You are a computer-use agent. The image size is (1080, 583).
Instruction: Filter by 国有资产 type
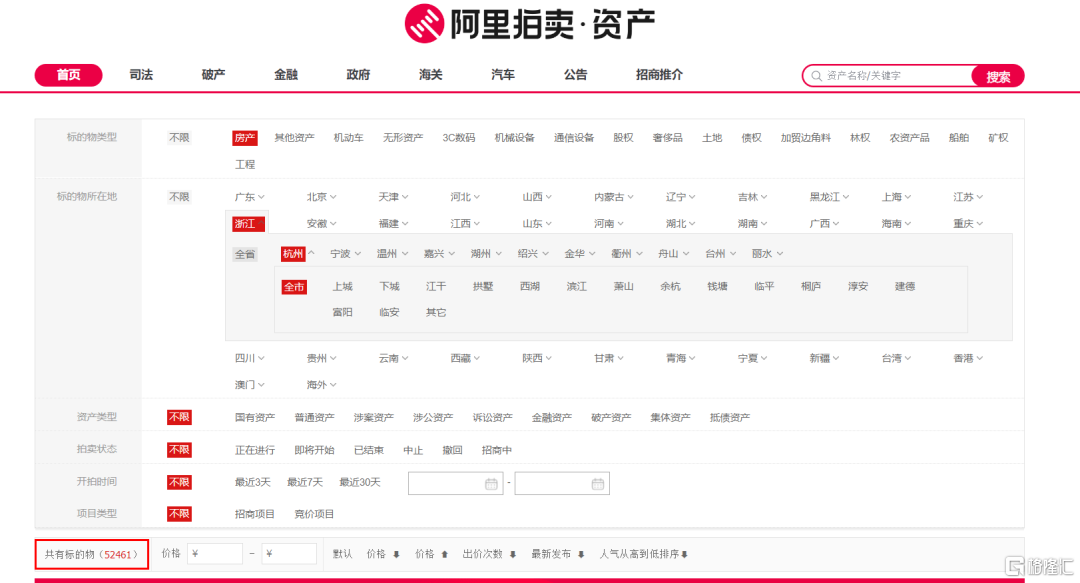255,418
